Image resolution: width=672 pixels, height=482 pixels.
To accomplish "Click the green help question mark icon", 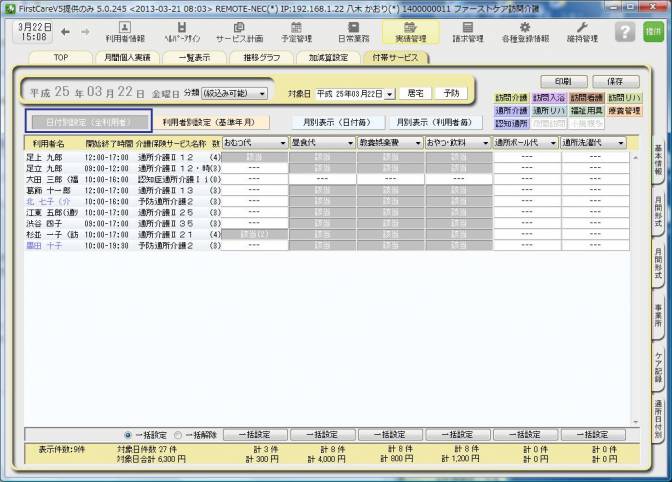I will click(626, 32).
